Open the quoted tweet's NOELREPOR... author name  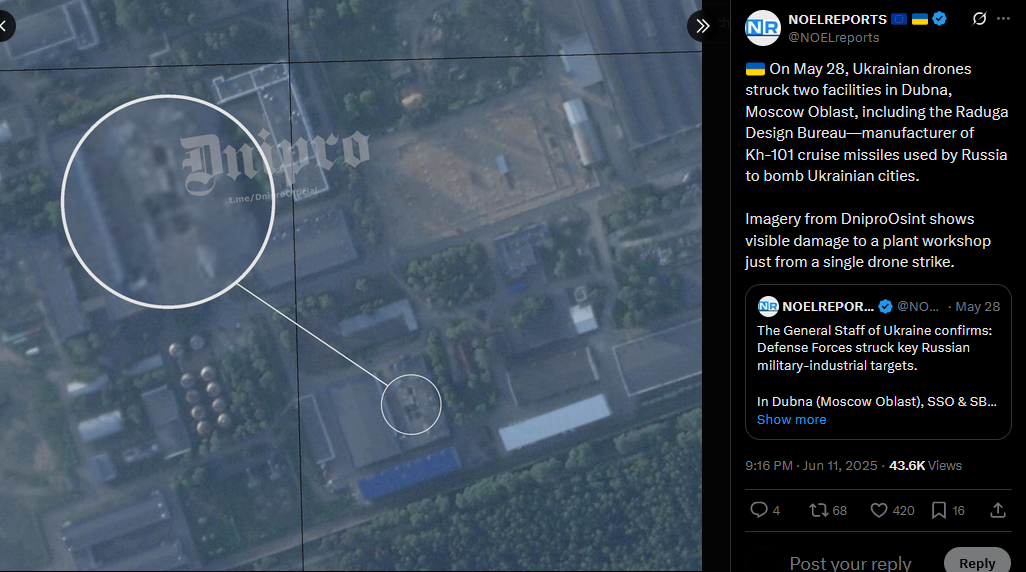pyautogui.click(x=828, y=306)
